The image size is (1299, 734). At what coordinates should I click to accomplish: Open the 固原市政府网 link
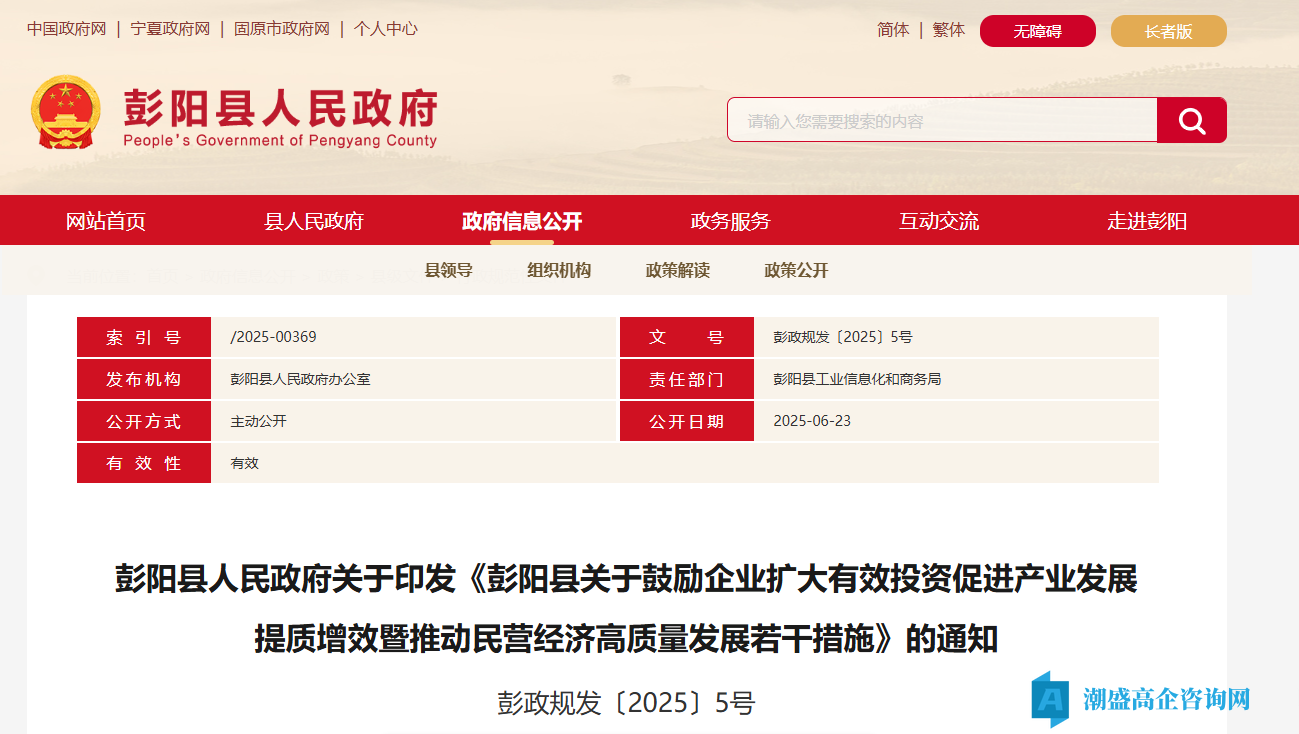tap(281, 29)
